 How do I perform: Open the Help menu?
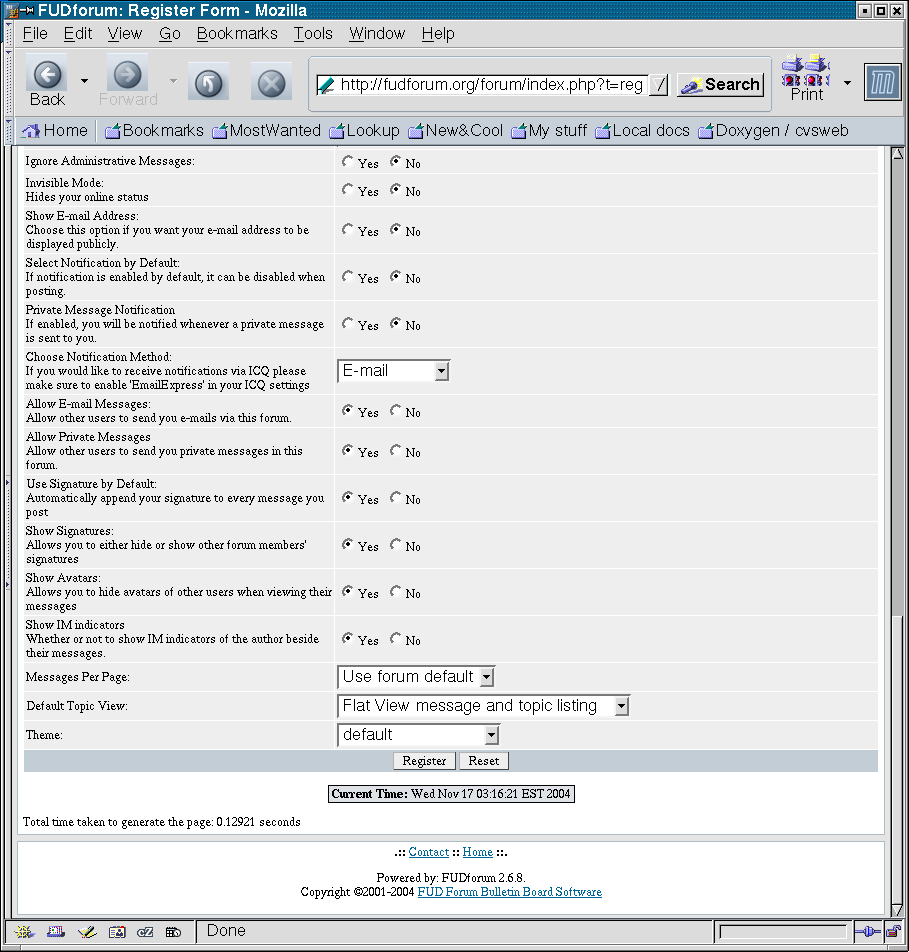(438, 34)
